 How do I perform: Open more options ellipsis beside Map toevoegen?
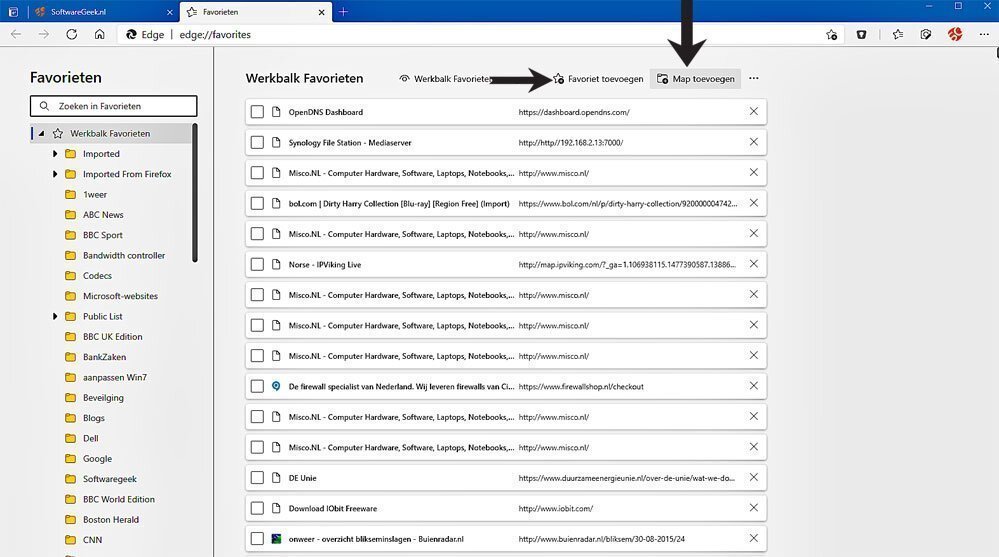tap(754, 78)
